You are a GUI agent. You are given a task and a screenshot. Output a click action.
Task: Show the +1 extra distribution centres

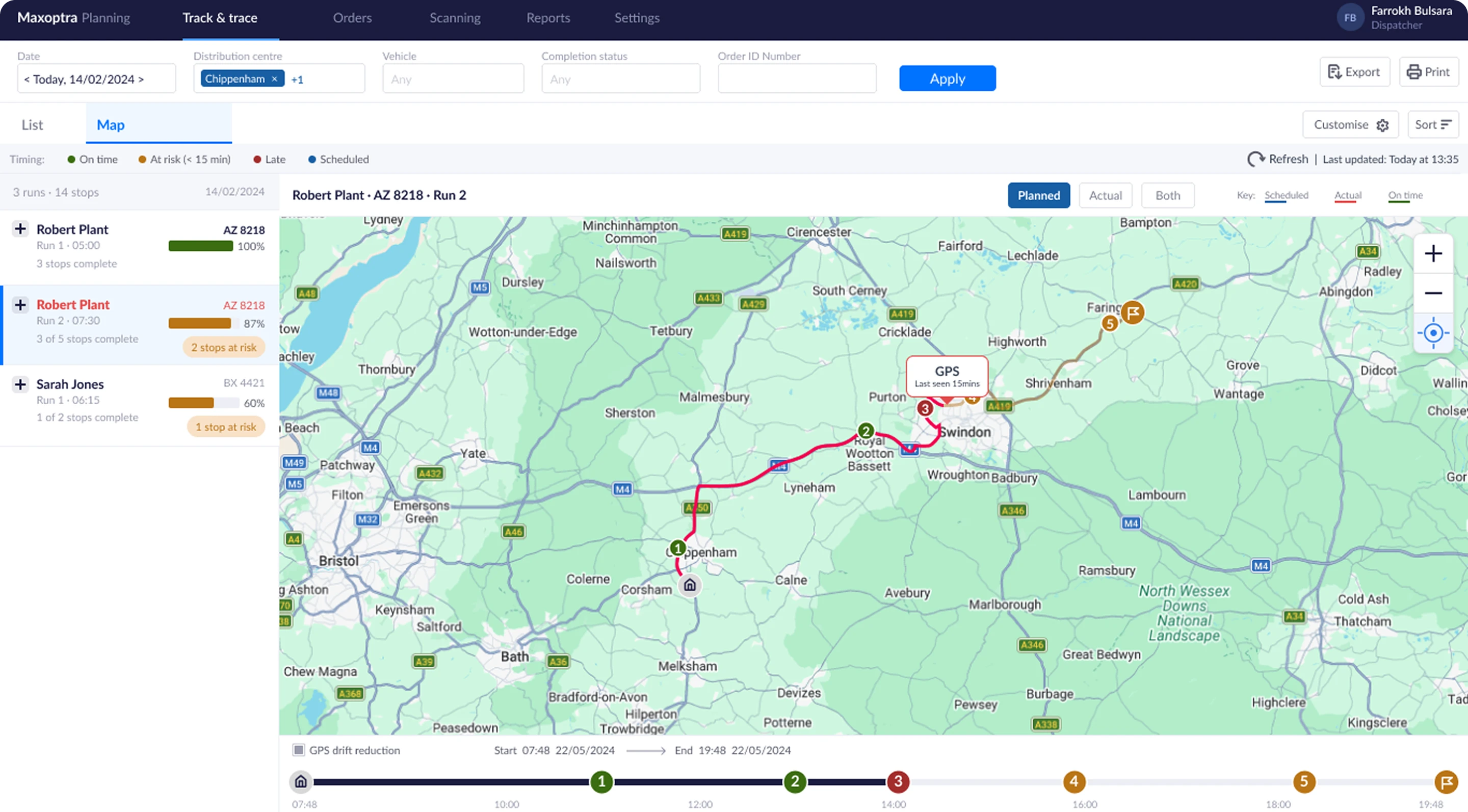tap(298, 79)
